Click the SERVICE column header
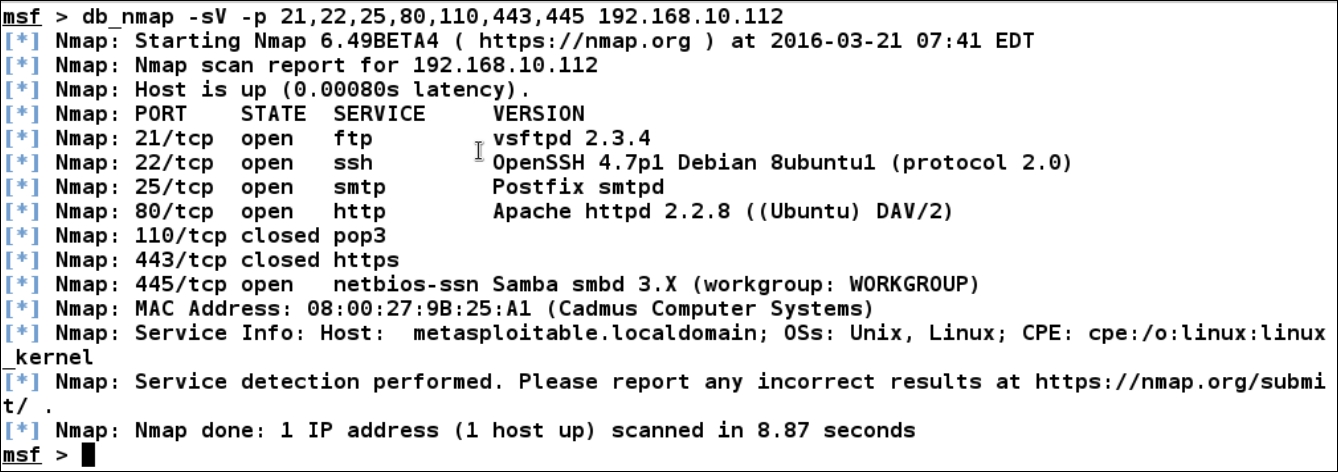 click(379, 114)
